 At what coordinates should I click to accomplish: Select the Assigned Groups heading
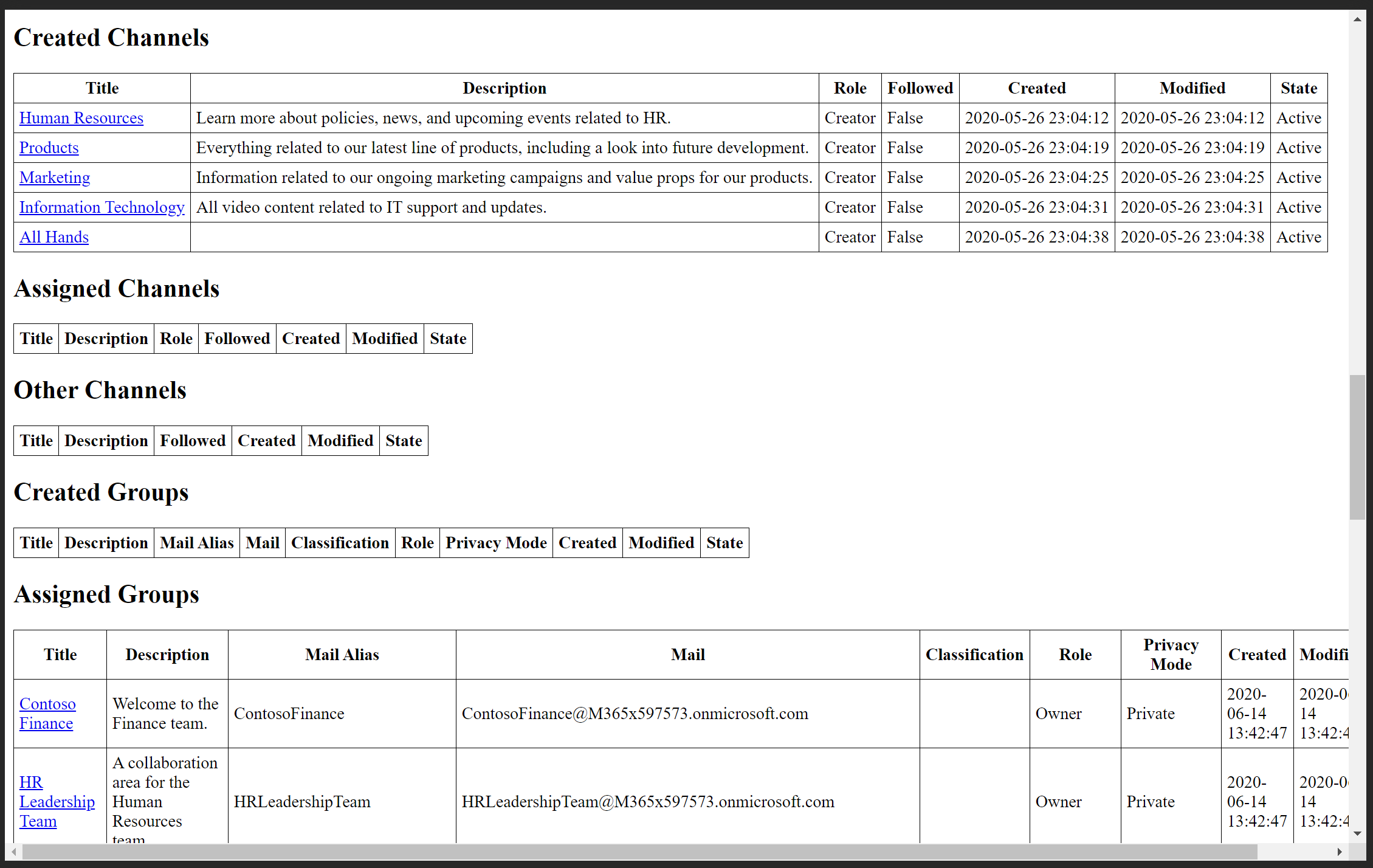point(106,594)
